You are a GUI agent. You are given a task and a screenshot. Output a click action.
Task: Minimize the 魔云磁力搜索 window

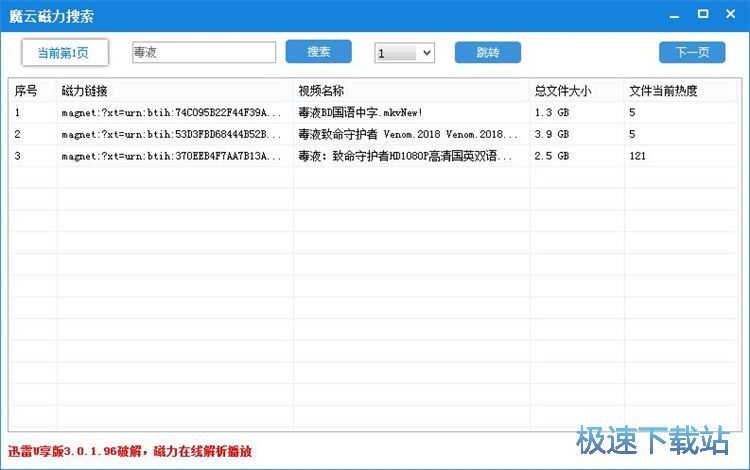click(674, 15)
